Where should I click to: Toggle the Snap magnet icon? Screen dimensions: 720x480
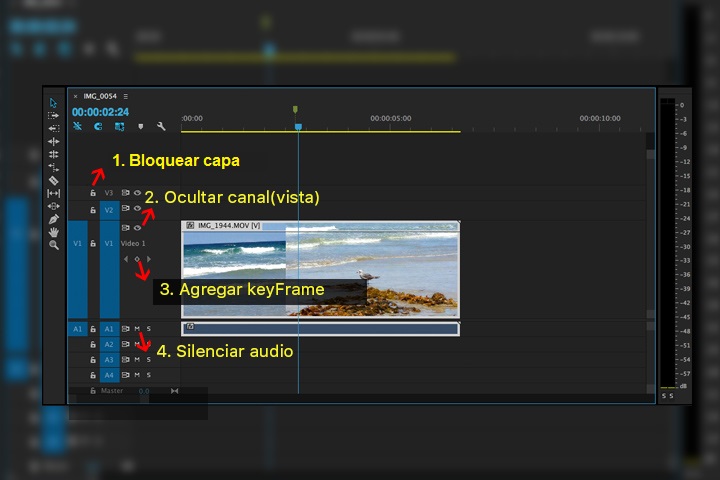(x=98, y=126)
